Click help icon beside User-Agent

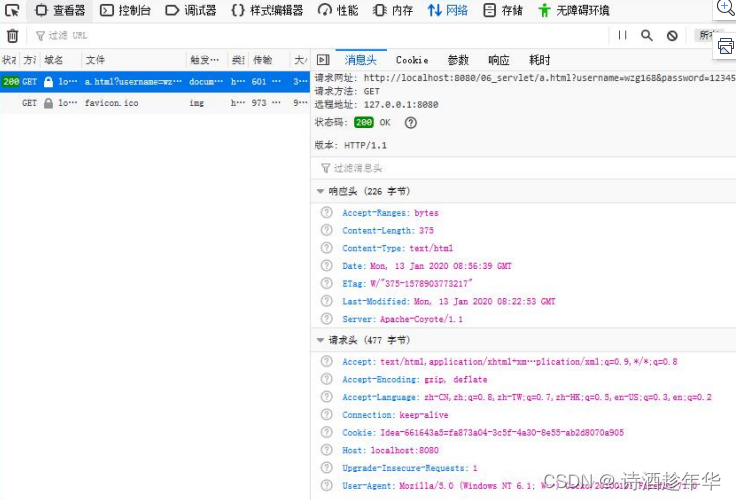tap(327, 485)
